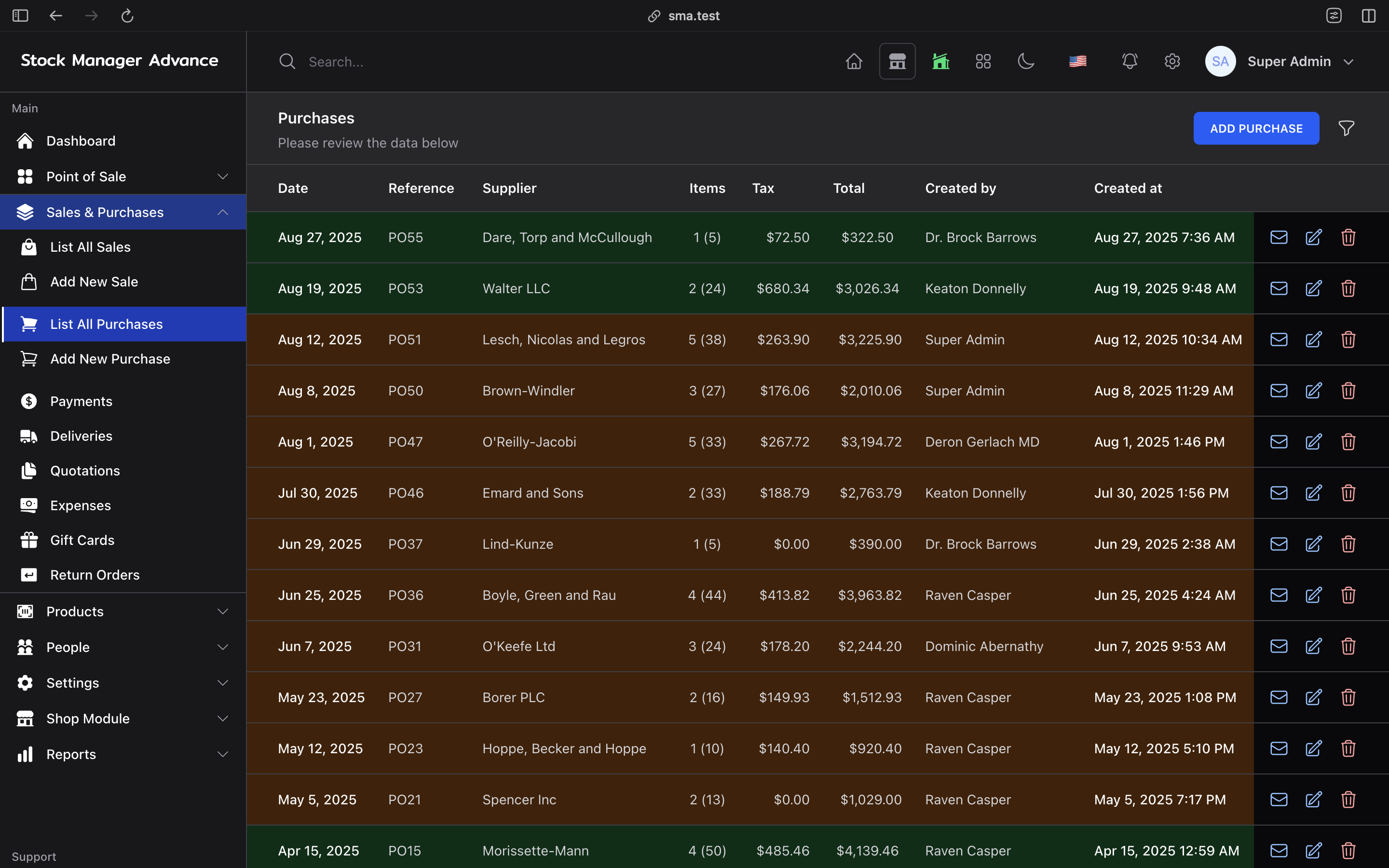Open Add New Purchase
This screenshot has height=868, width=1389.
tap(123, 359)
